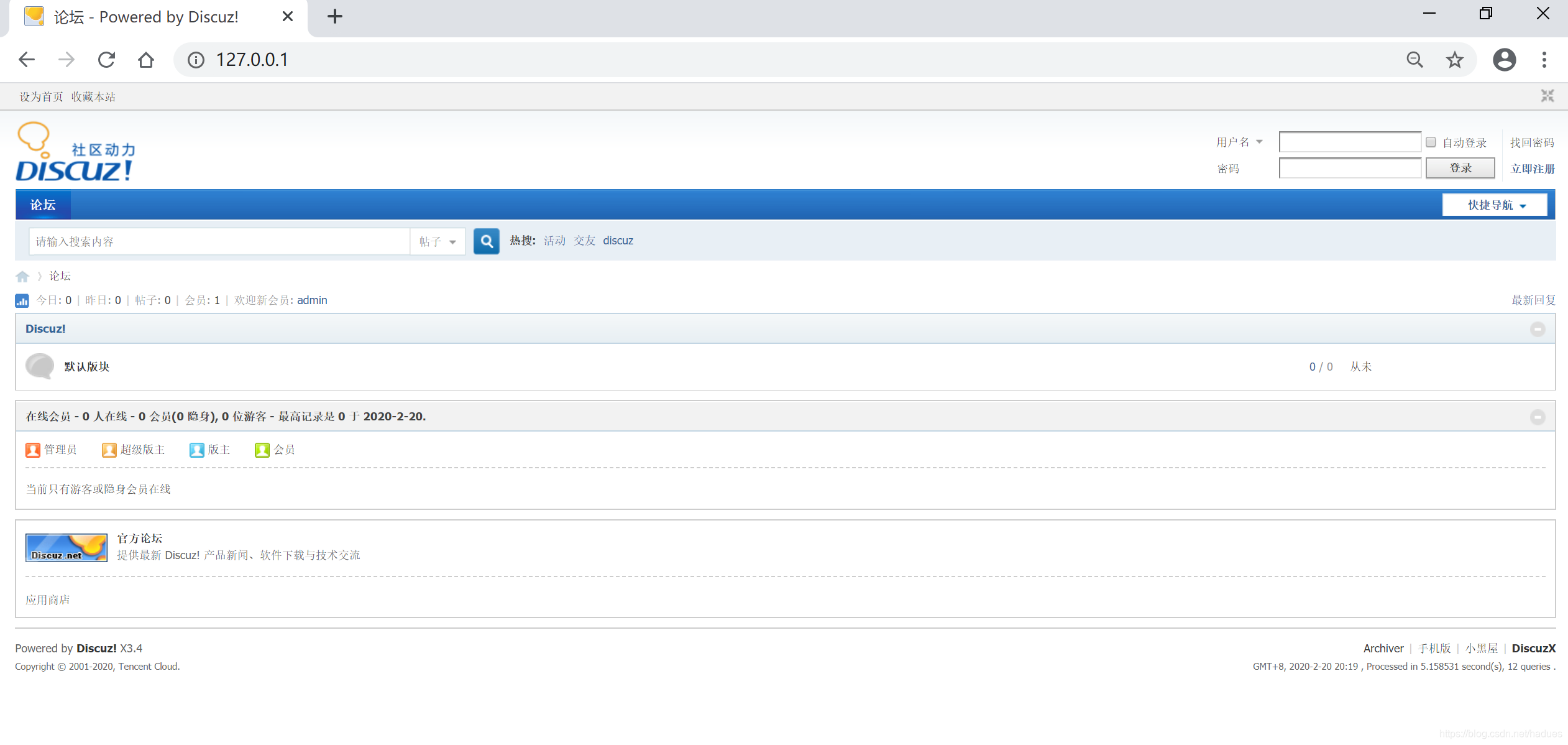Collapse the 在线会员 online members section
Image resolution: width=1568 pixels, height=745 pixels.
tap(1537, 417)
